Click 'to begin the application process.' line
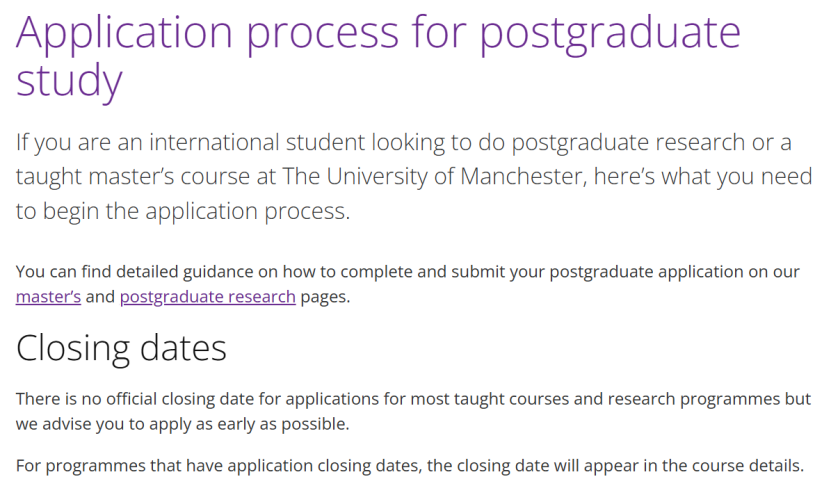Image resolution: width=831 pixels, height=495 pixels. click(183, 211)
